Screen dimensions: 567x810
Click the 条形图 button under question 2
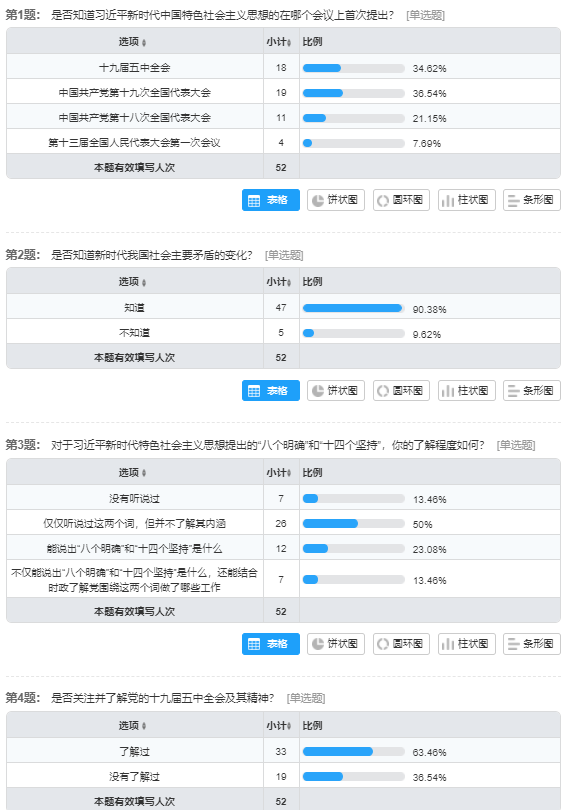531,391
